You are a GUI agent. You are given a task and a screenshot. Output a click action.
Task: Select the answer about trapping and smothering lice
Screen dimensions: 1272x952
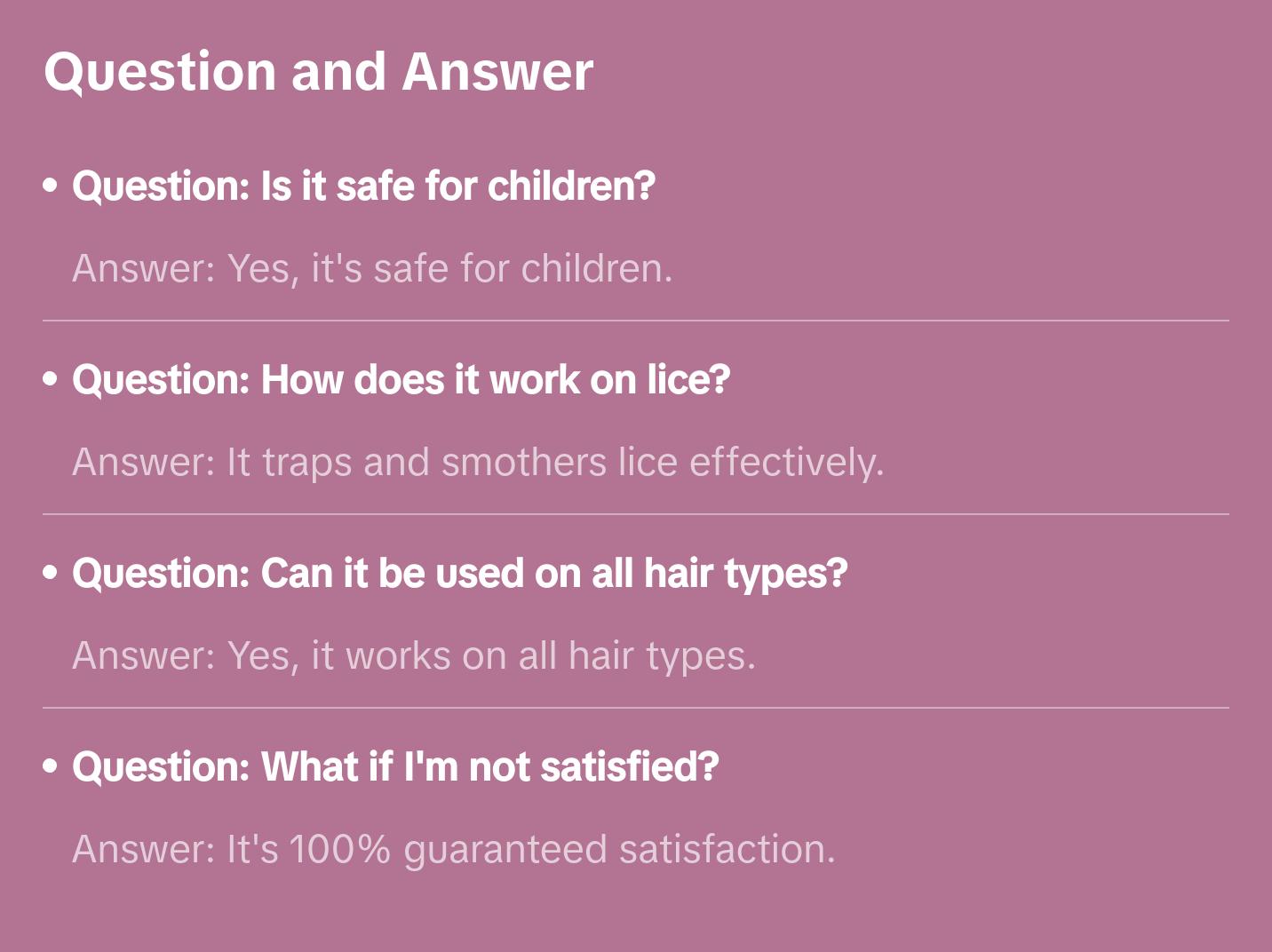(478, 462)
